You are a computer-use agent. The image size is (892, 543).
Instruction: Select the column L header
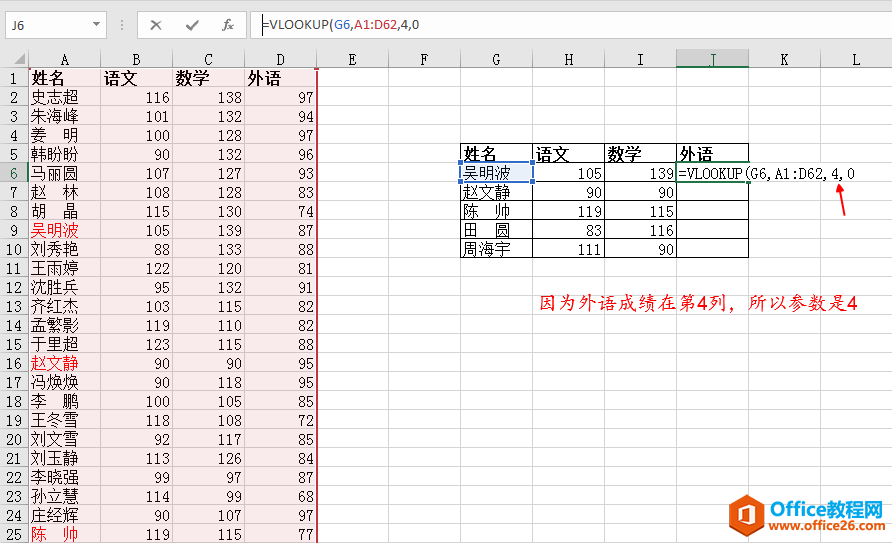pyautogui.click(x=856, y=59)
